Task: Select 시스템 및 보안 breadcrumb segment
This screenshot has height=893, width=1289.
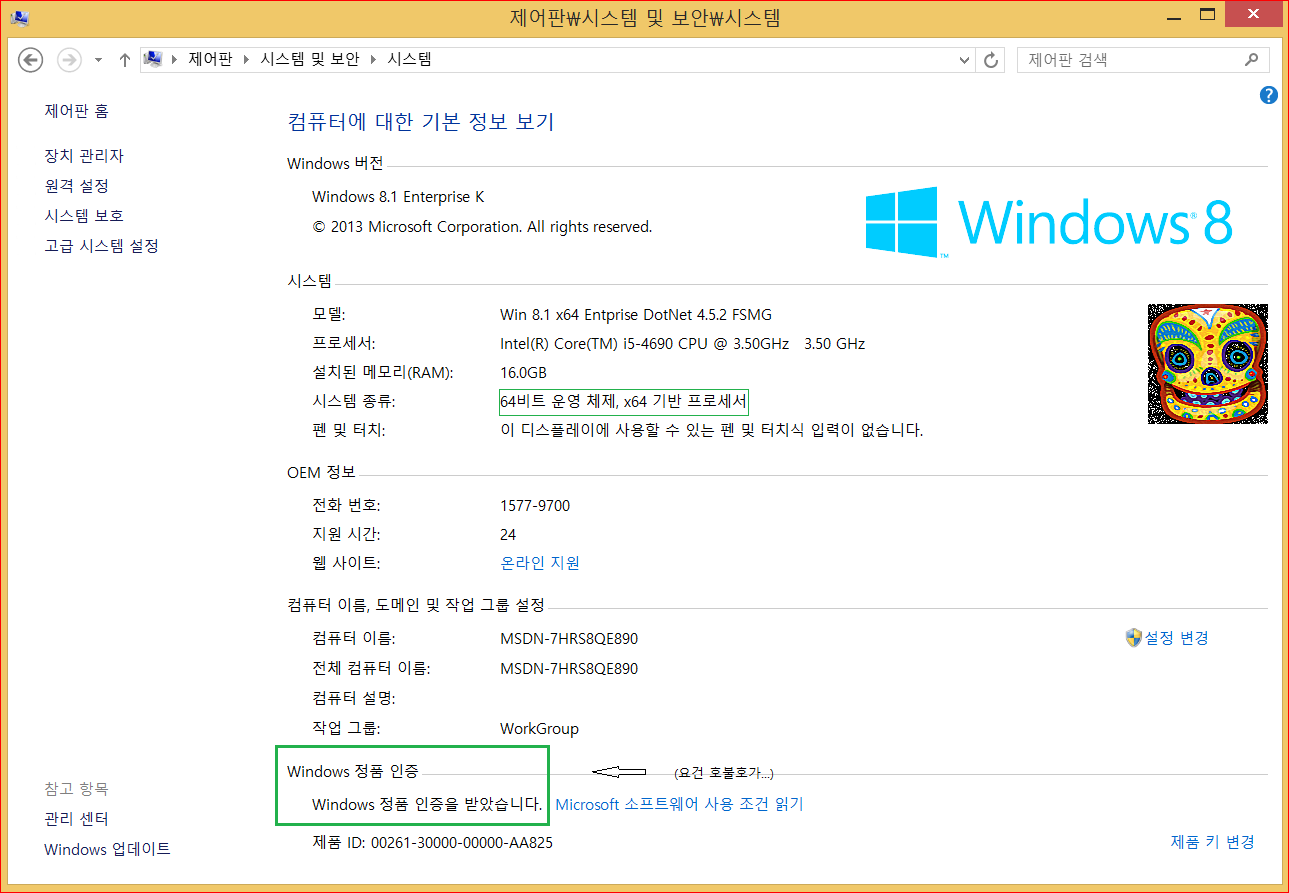Action: point(310,59)
